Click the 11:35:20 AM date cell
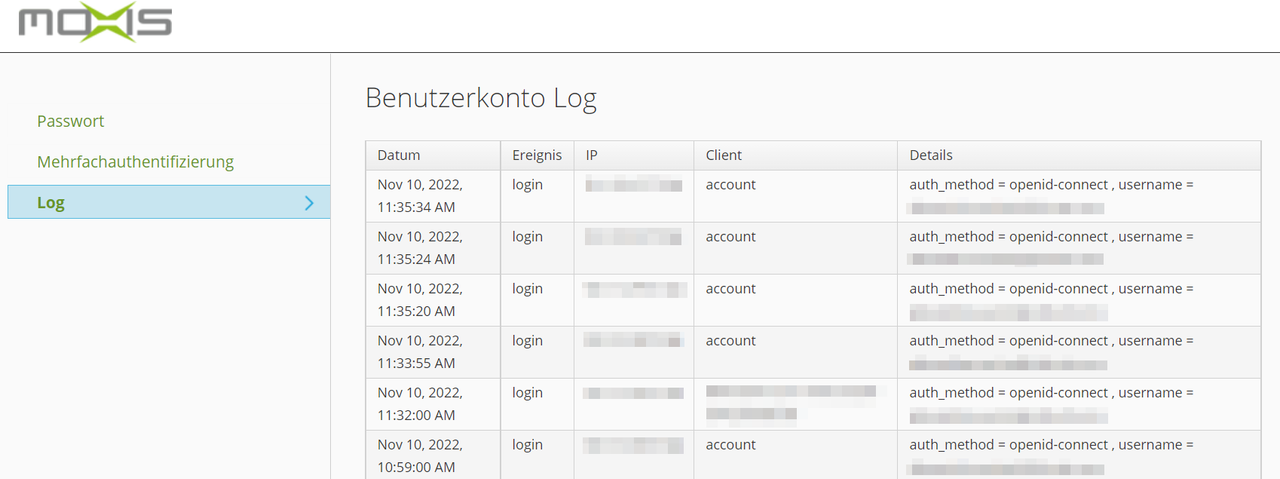The height and width of the screenshot is (479, 1280). (x=419, y=300)
